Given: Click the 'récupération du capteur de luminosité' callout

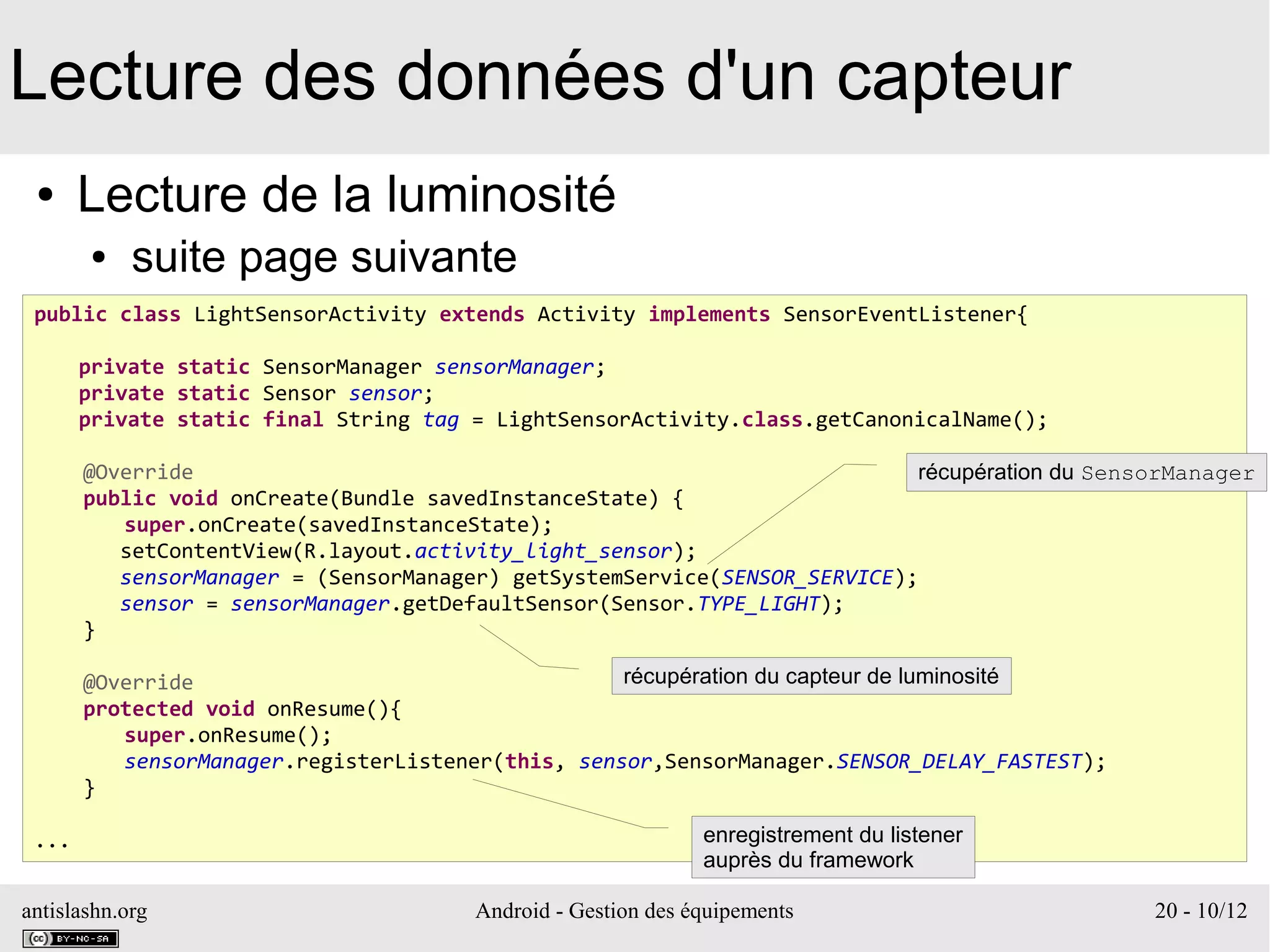Looking at the screenshot, I should [811, 676].
